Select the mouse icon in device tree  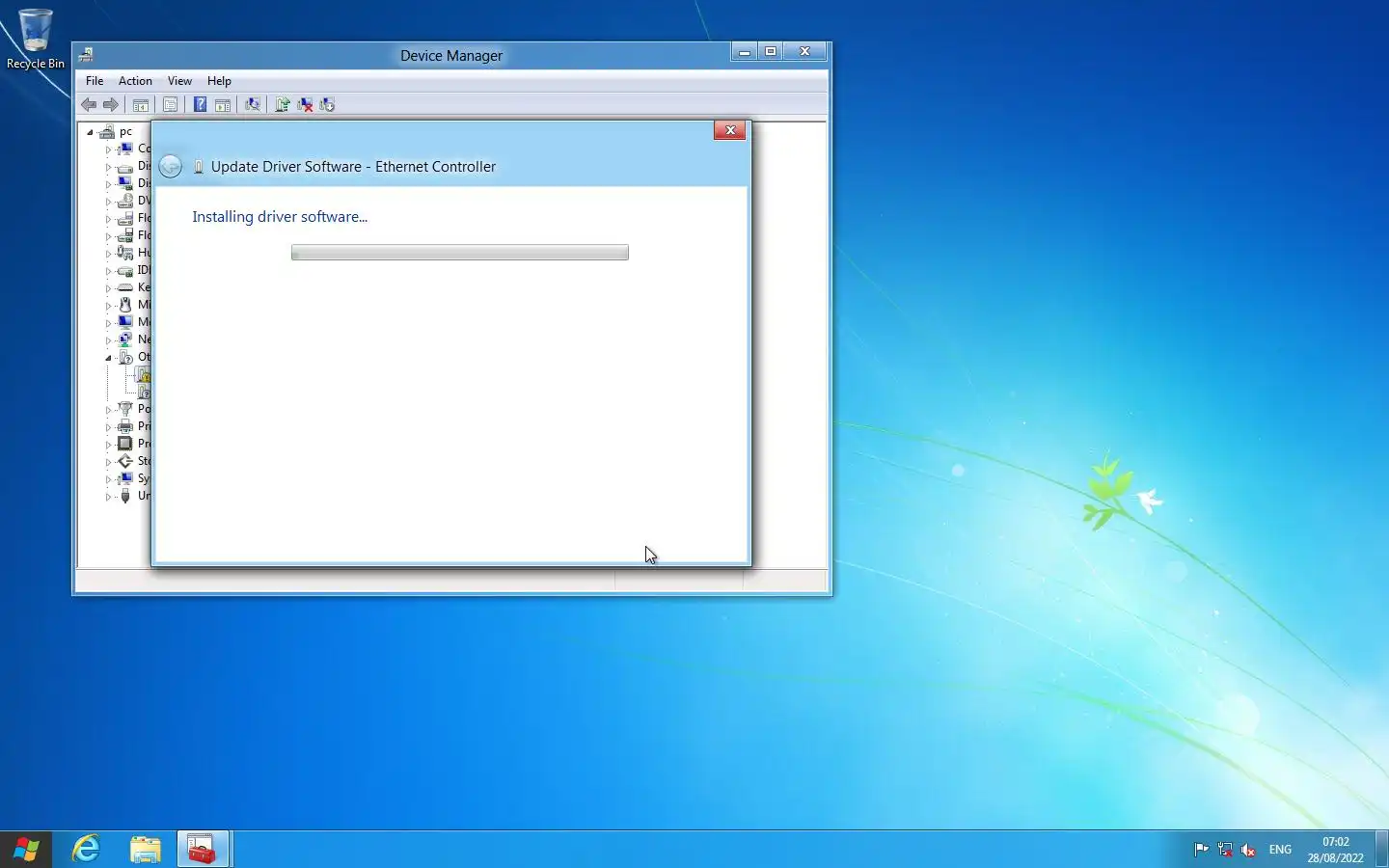125,305
